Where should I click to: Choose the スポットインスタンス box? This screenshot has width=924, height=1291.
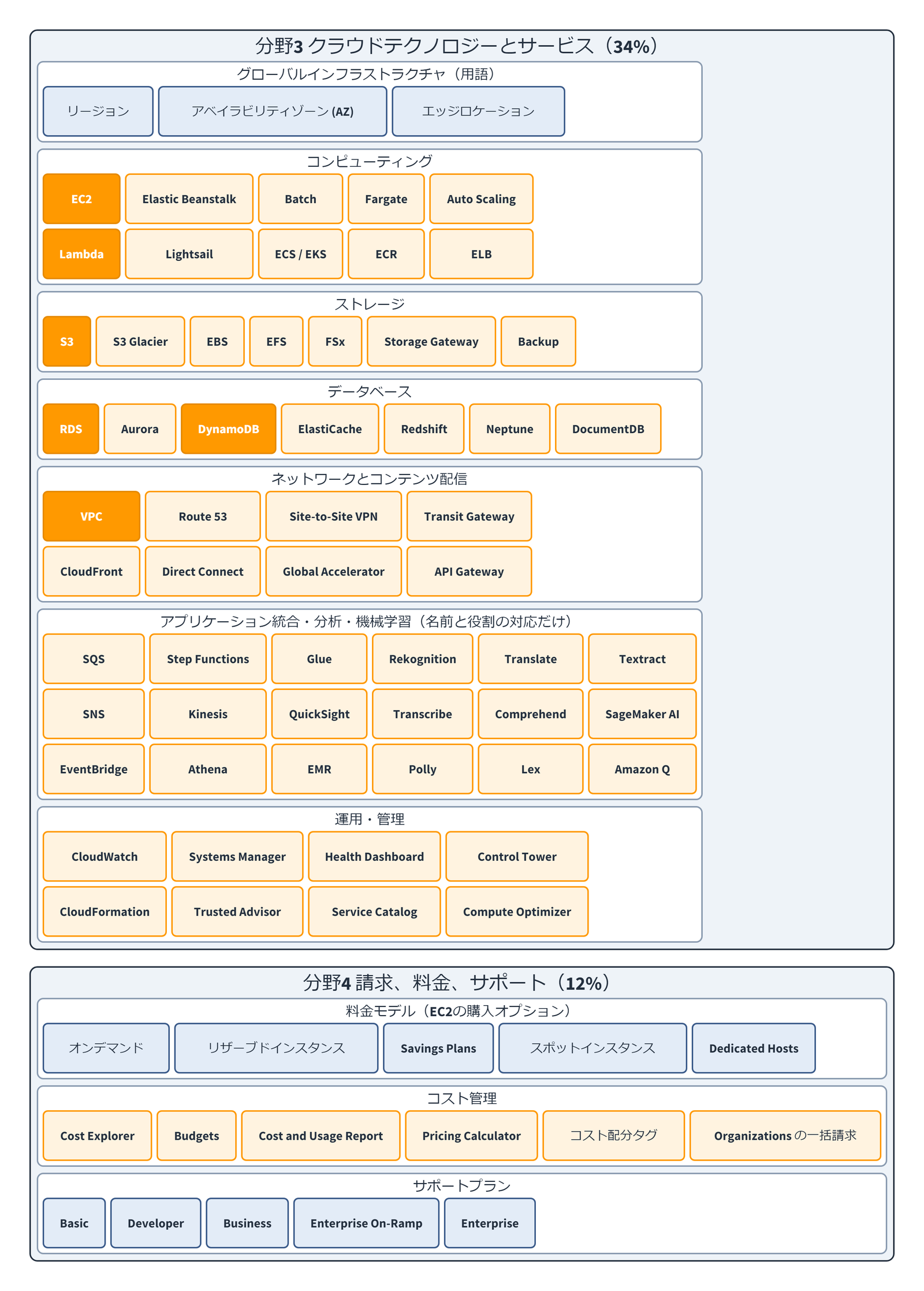(x=593, y=1049)
